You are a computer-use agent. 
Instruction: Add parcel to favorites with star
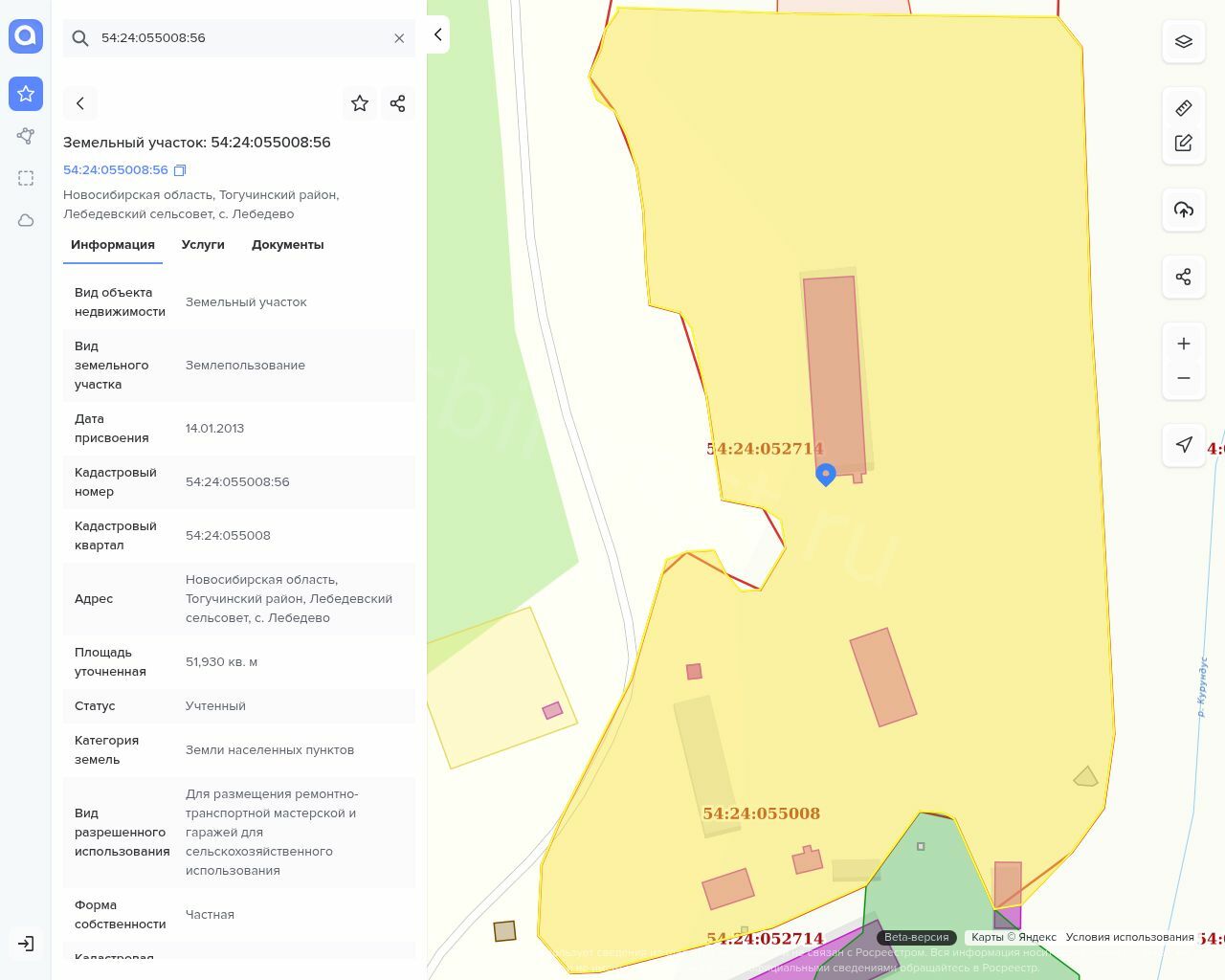pos(360,103)
